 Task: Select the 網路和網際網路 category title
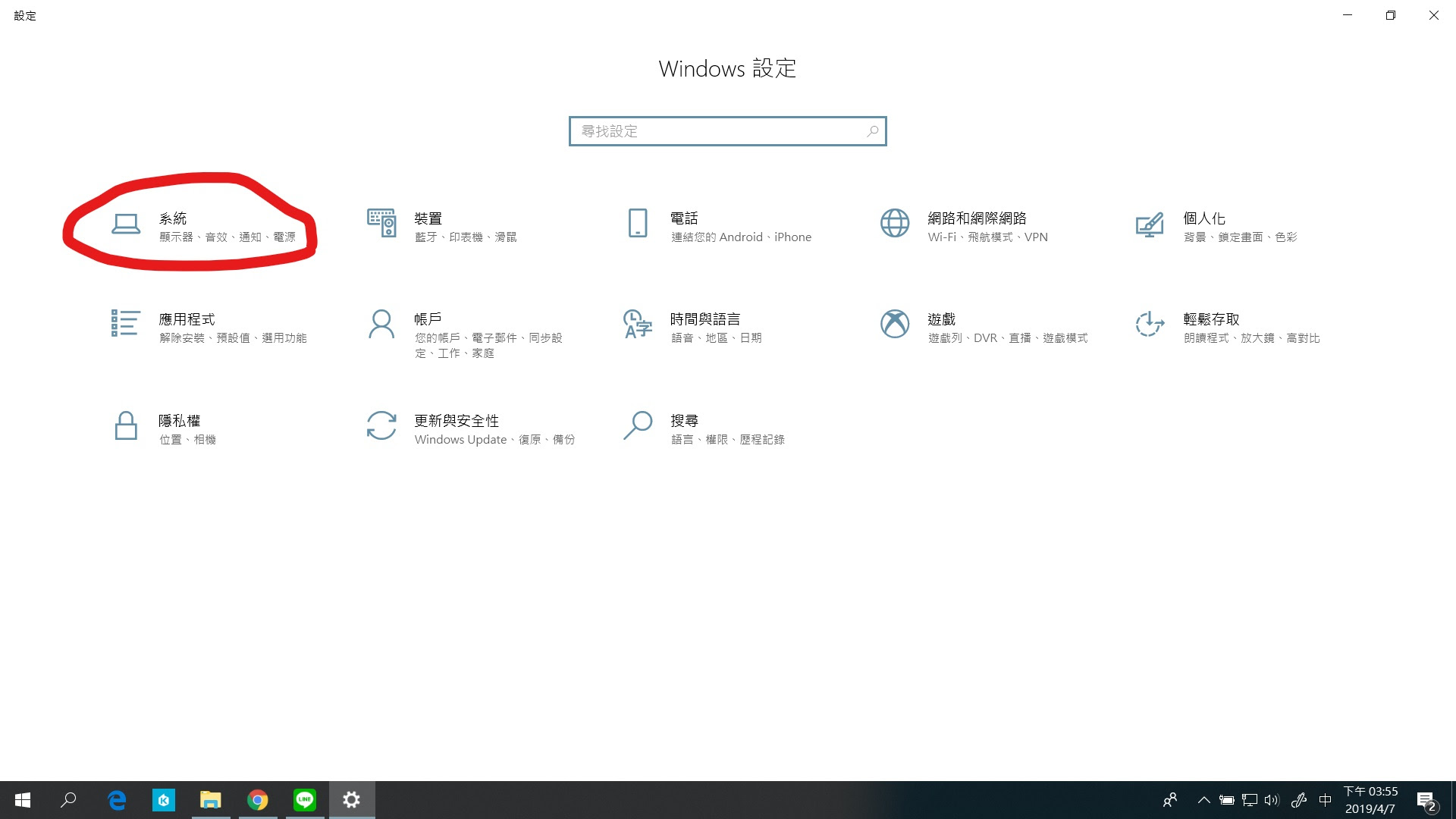(977, 218)
